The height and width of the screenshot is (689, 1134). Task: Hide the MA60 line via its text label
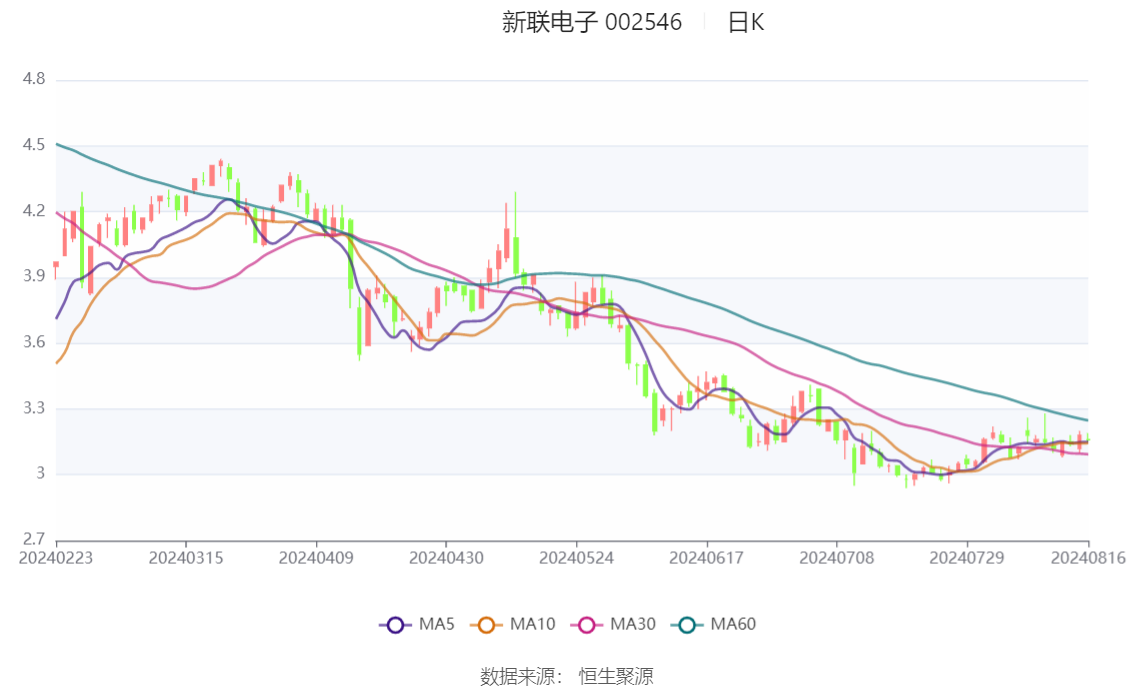click(733, 625)
